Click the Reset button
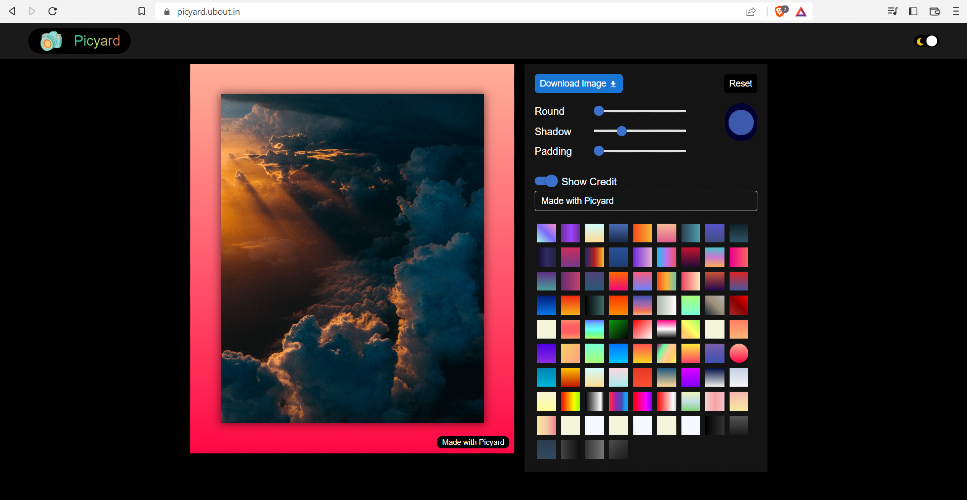The height and width of the screenshot is (500, 967). pyautogui.click(x=740, y=84)
